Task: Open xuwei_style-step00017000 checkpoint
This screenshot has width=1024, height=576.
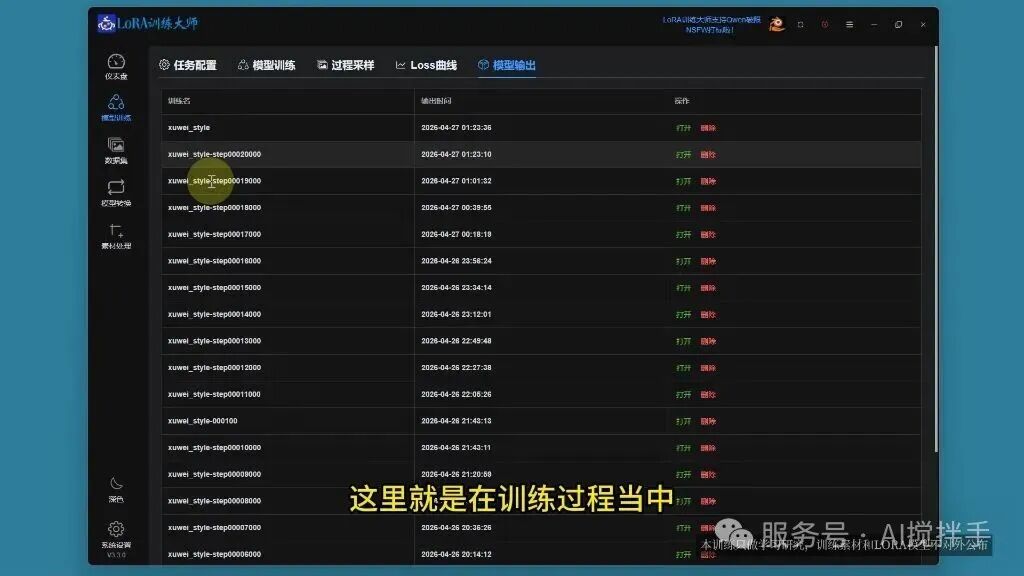Action: click(x=683, y=234)
